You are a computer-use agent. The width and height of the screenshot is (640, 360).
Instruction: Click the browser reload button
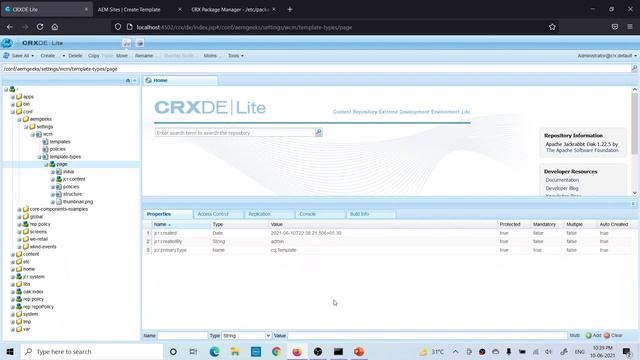40,27
